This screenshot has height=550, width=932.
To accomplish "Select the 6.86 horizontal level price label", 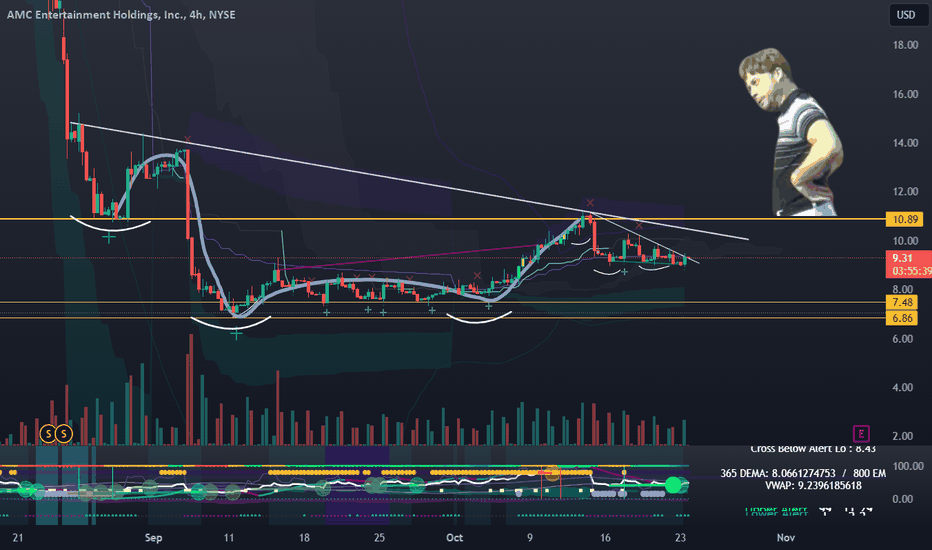I will coord(902,318).
